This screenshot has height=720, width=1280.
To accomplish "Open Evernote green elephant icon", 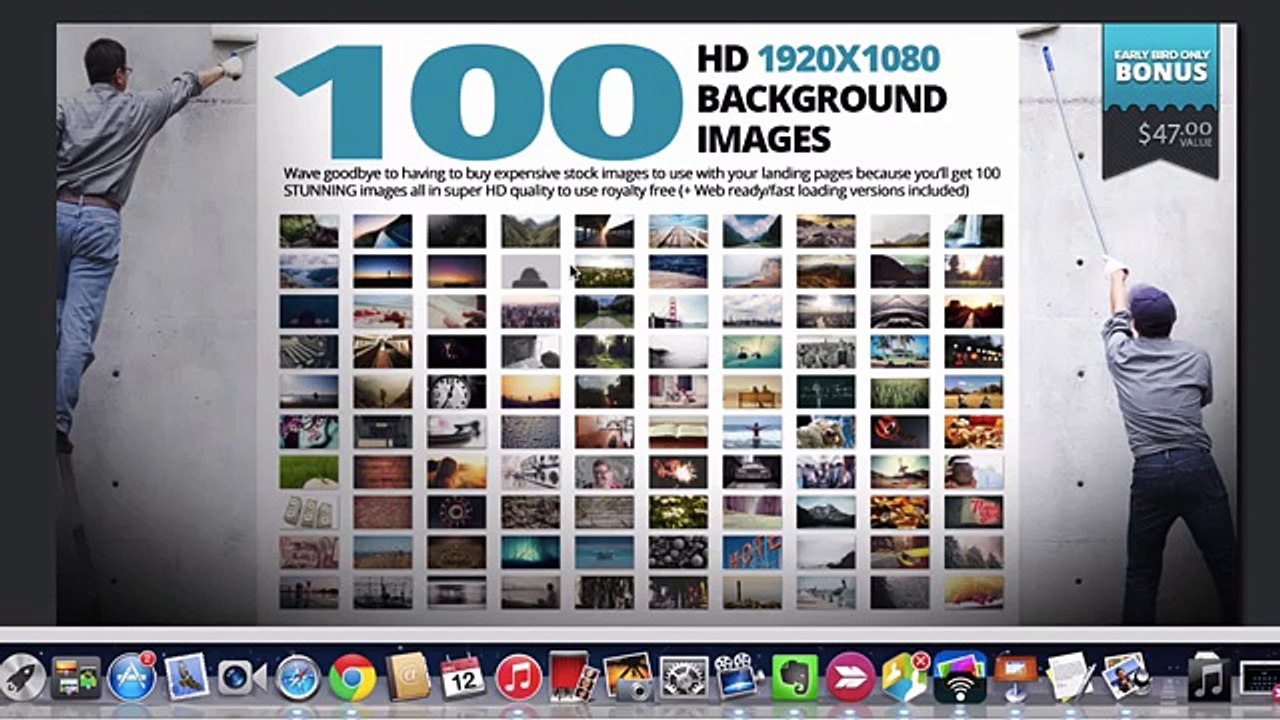I will [795, 677].
